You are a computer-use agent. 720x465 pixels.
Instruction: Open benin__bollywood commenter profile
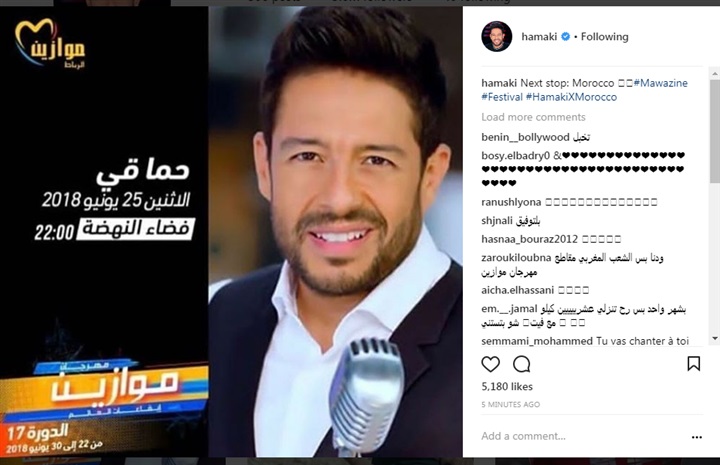pos(525,137)
